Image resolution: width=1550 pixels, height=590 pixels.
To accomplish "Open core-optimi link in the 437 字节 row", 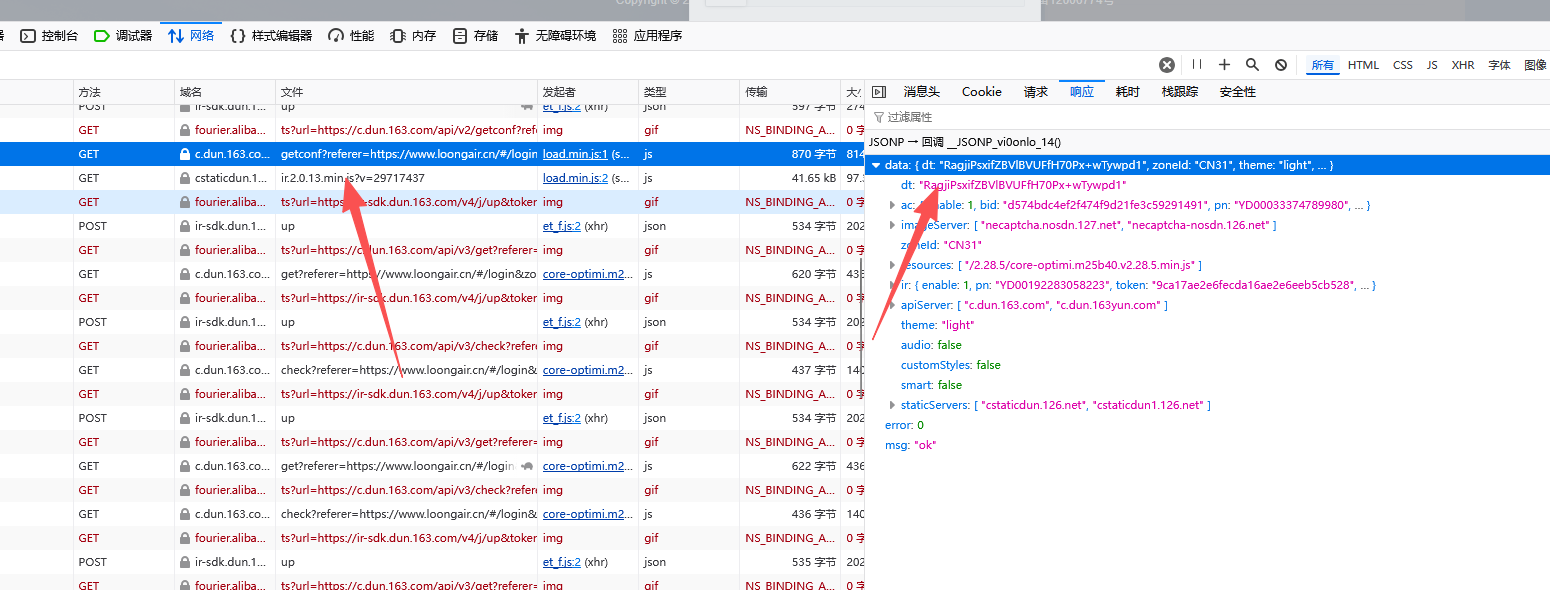I will pyautogui.click(x=588, y=370).
